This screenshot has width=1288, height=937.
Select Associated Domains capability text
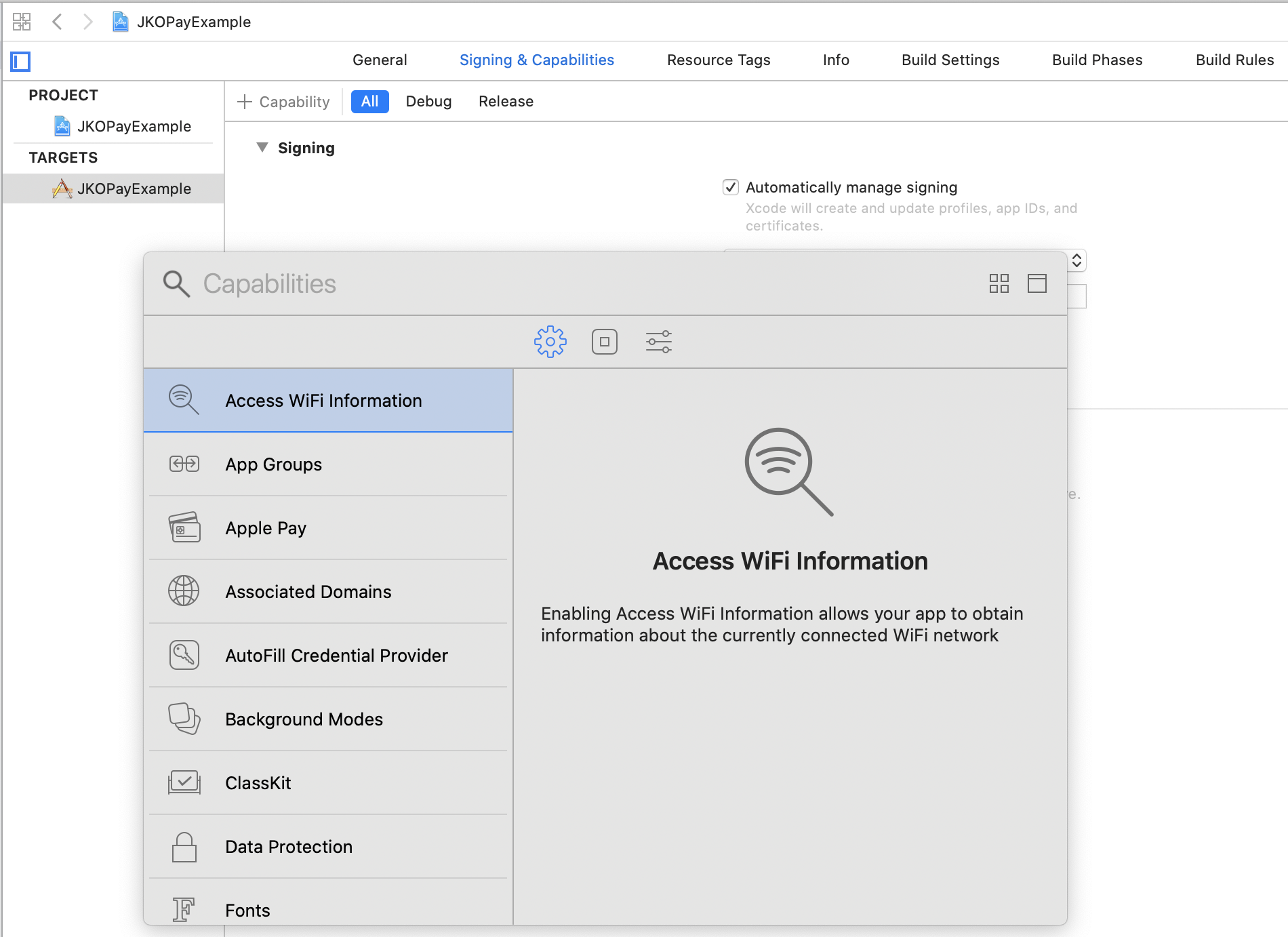308,592
